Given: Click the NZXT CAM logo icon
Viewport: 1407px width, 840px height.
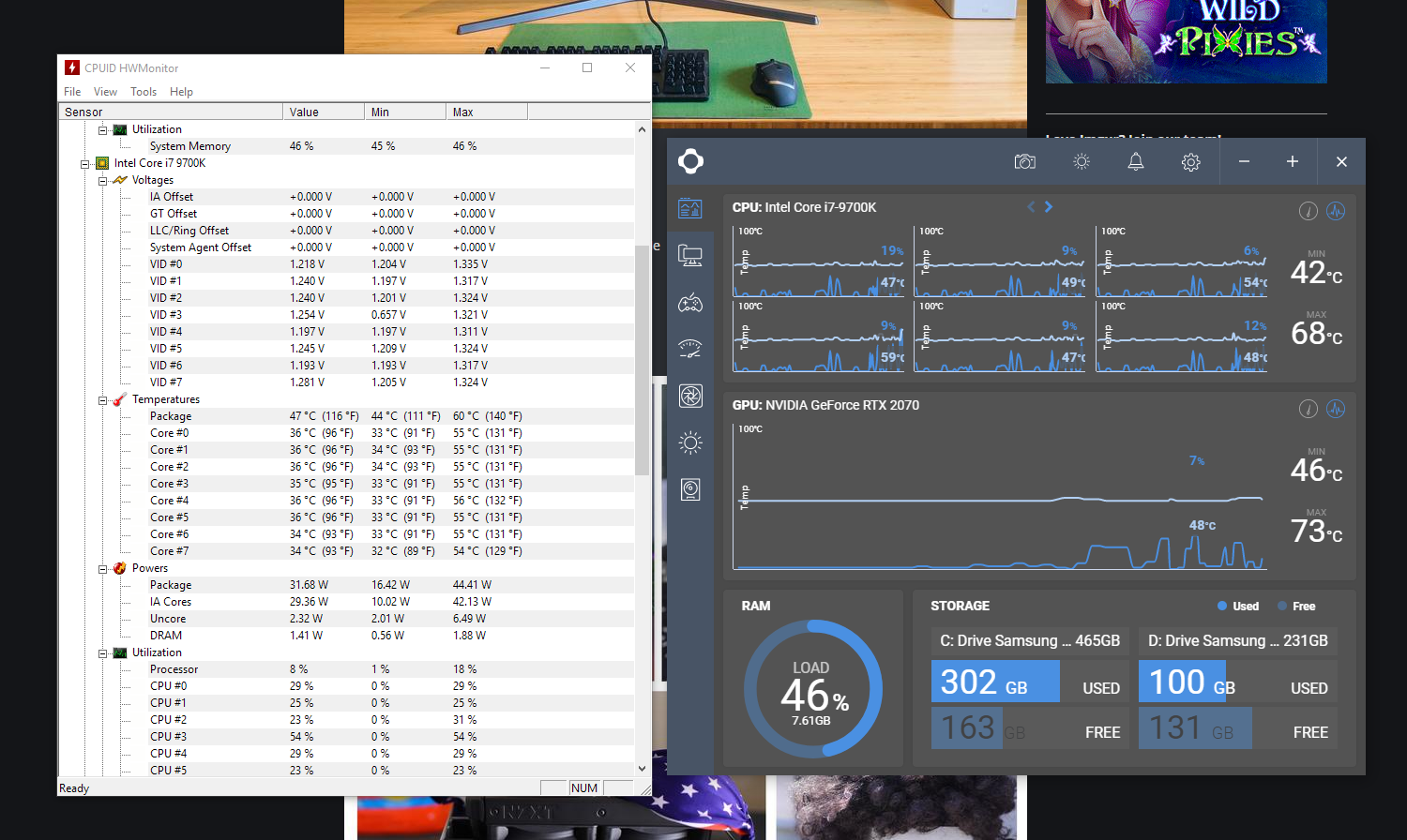Looking at the screenshot, I should (690, 161).
